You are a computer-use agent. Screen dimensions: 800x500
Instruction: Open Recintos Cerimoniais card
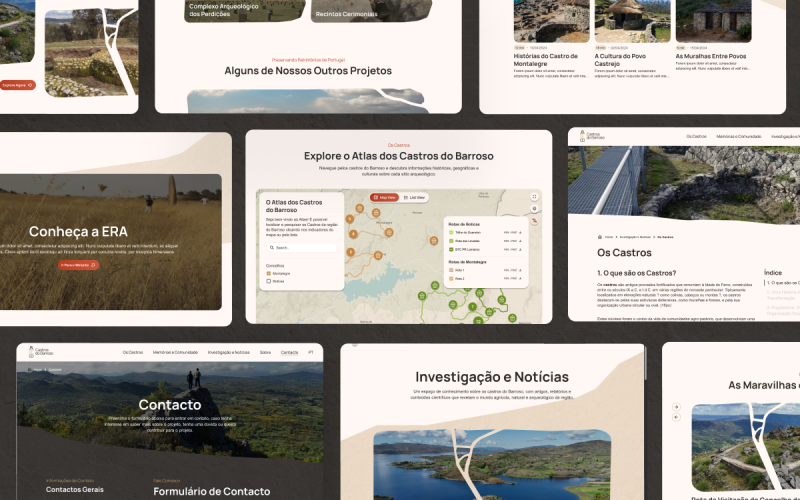pos(371,11)
